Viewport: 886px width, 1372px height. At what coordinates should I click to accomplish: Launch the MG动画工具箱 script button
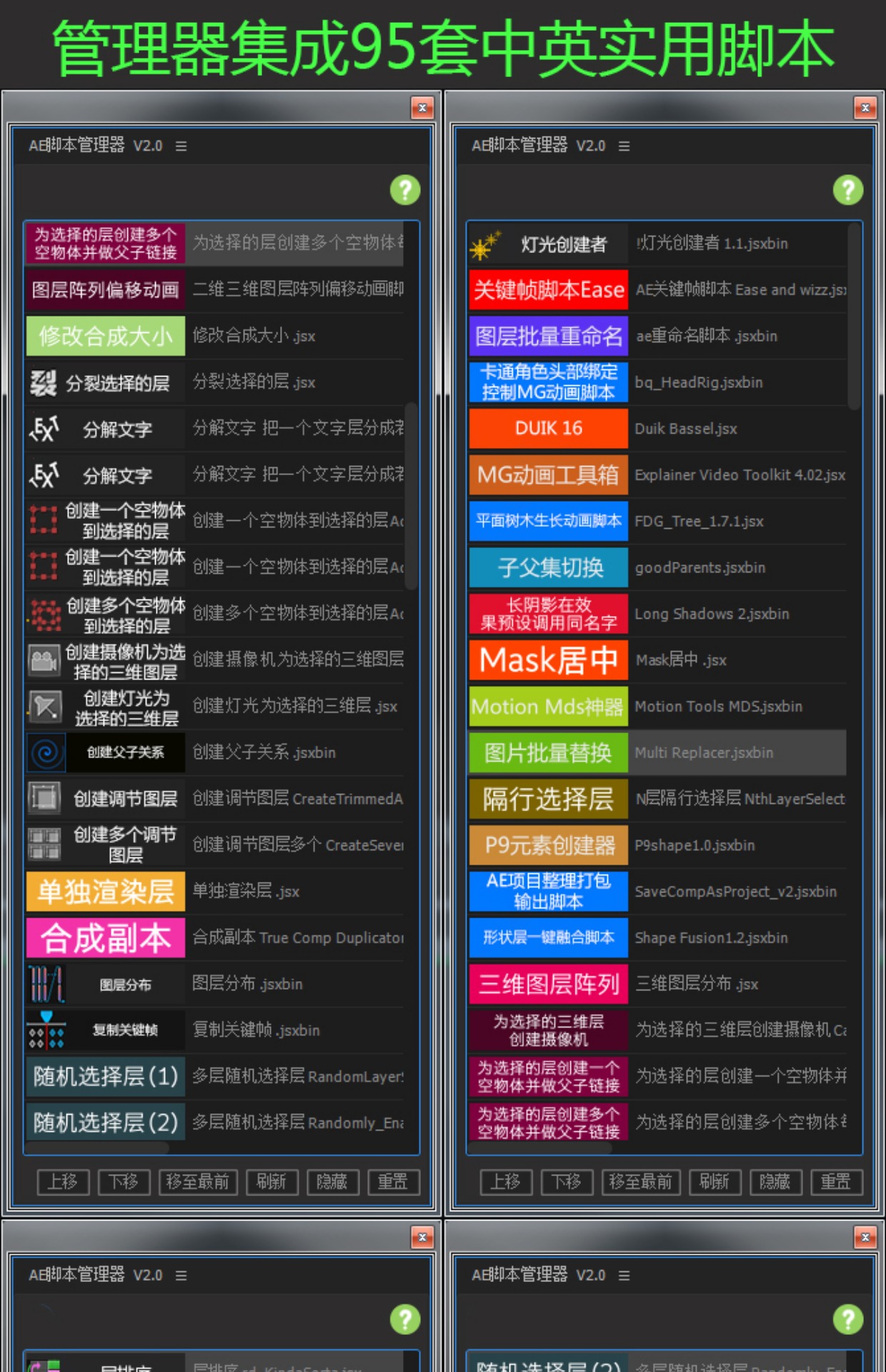point(549,474)
